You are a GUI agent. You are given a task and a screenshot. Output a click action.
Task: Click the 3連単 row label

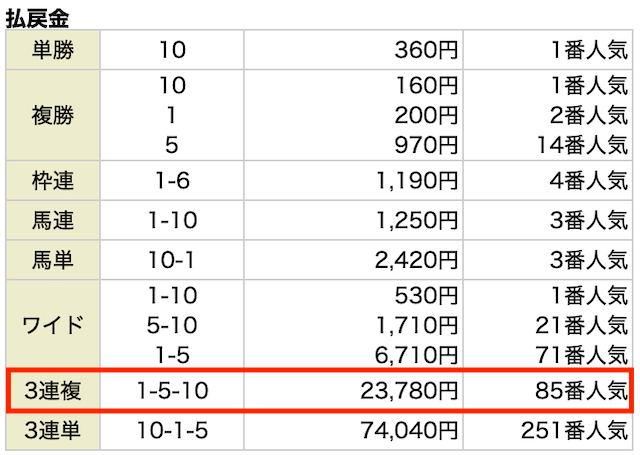pos(53,430)
